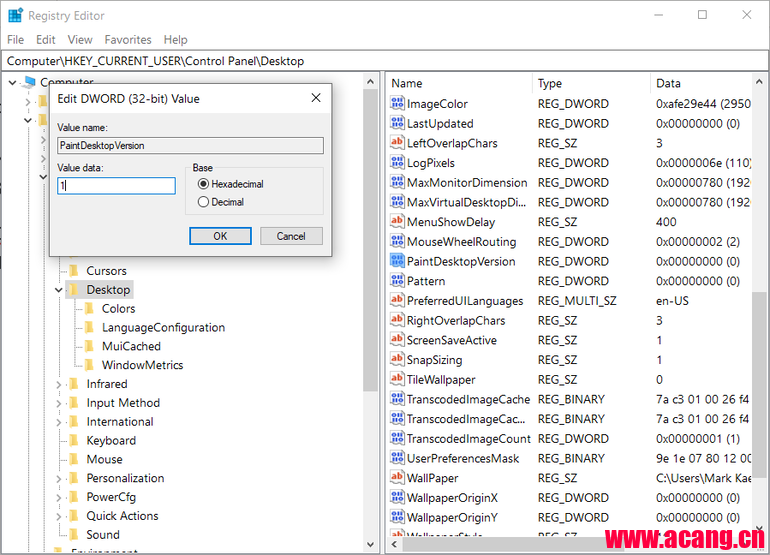Viewport: 770px width, 555px height.
Task: Select the Sound key
Action: coord(103,534)
